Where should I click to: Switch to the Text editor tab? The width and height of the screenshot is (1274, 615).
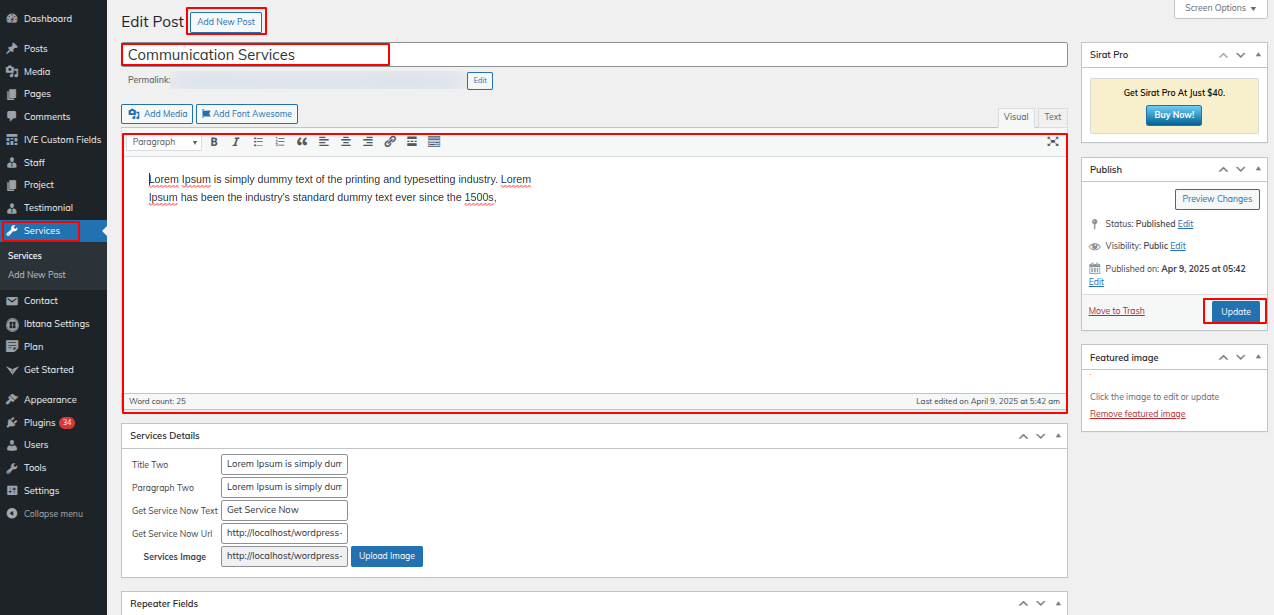[1053, 117]
